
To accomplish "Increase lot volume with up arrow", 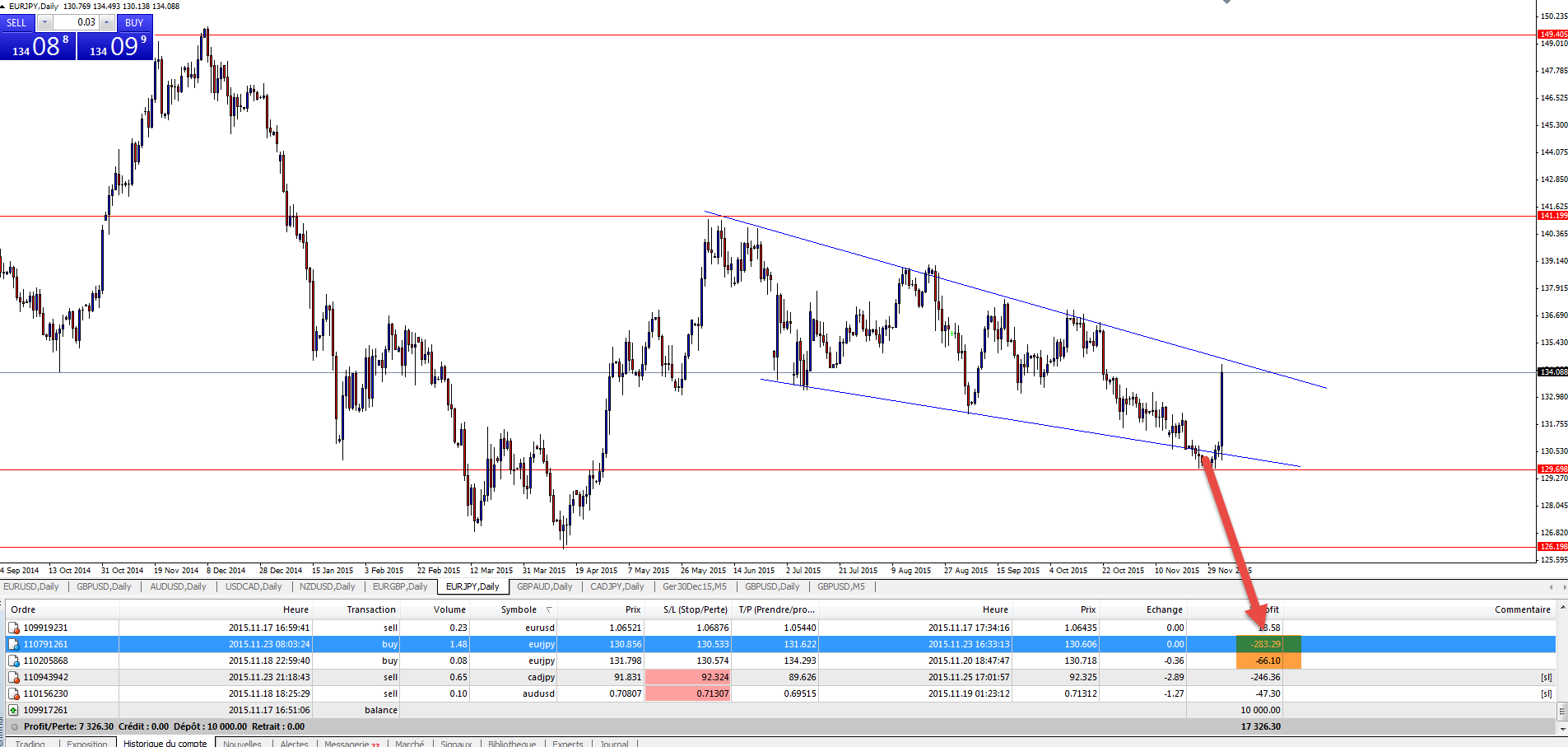I will 107,22.
